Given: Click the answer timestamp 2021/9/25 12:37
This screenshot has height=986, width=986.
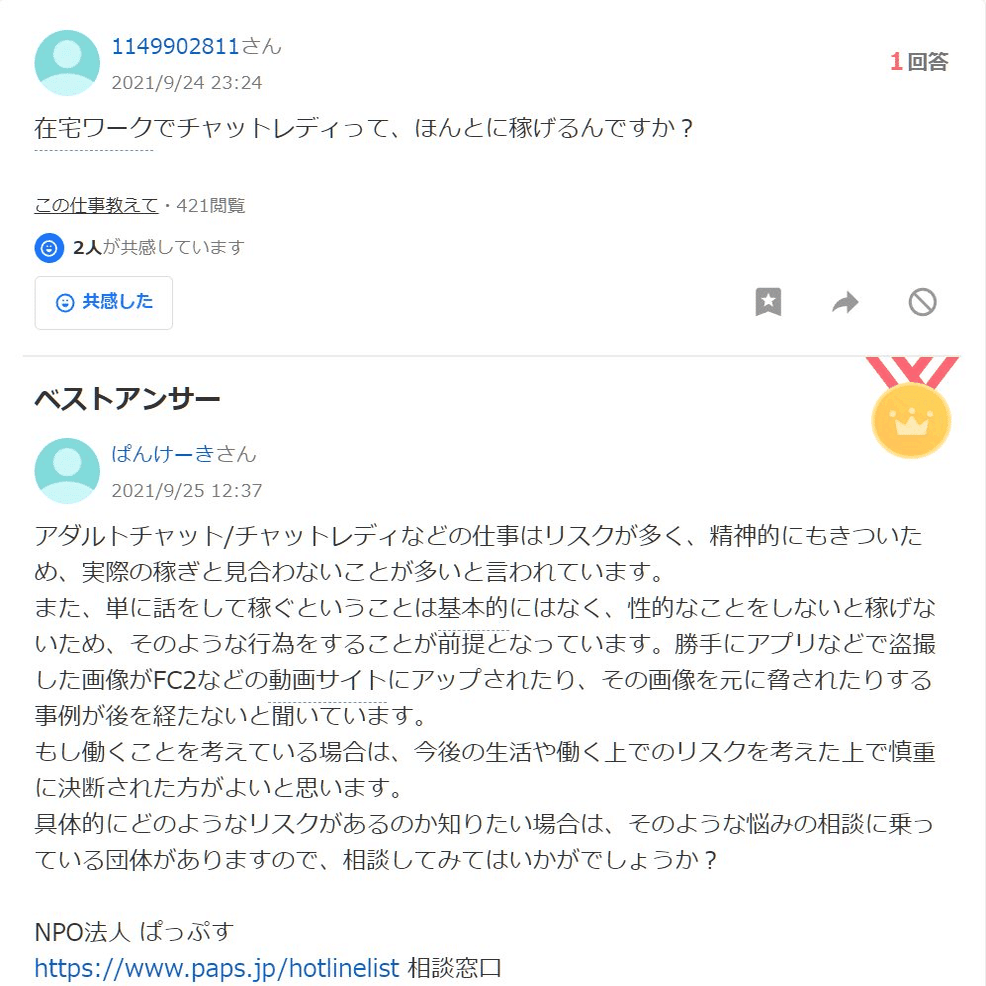Looking at the screenshot, I should (x=187, y=490).
